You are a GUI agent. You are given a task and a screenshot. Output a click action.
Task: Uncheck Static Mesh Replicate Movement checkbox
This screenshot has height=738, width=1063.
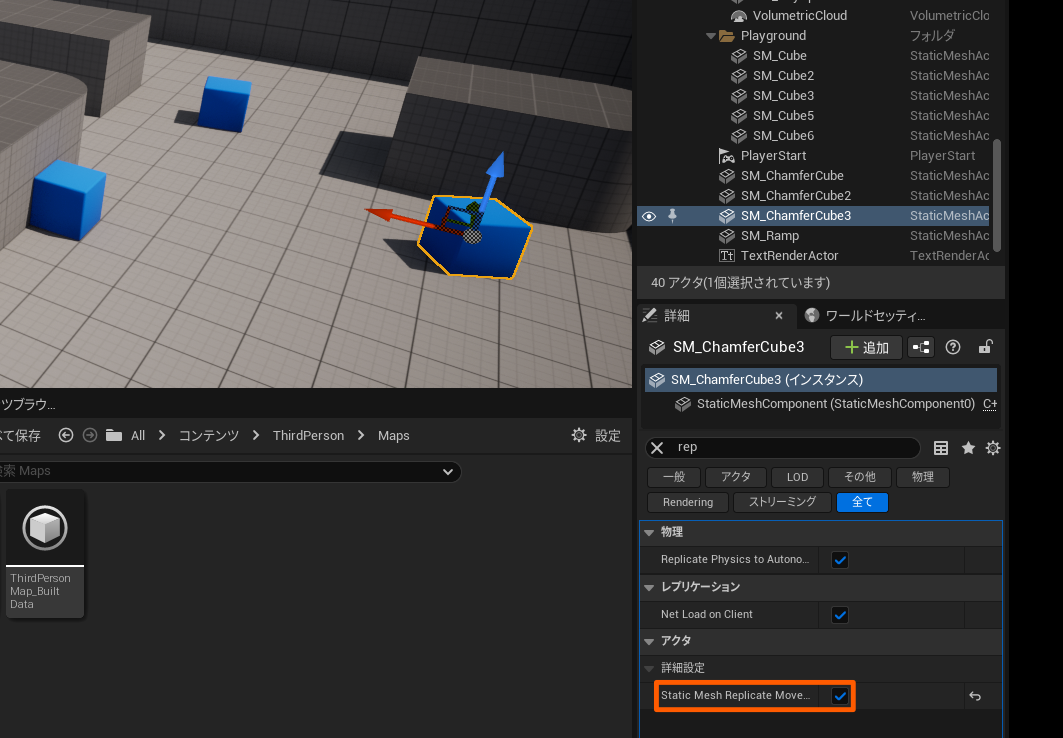(x=840, y=696)
